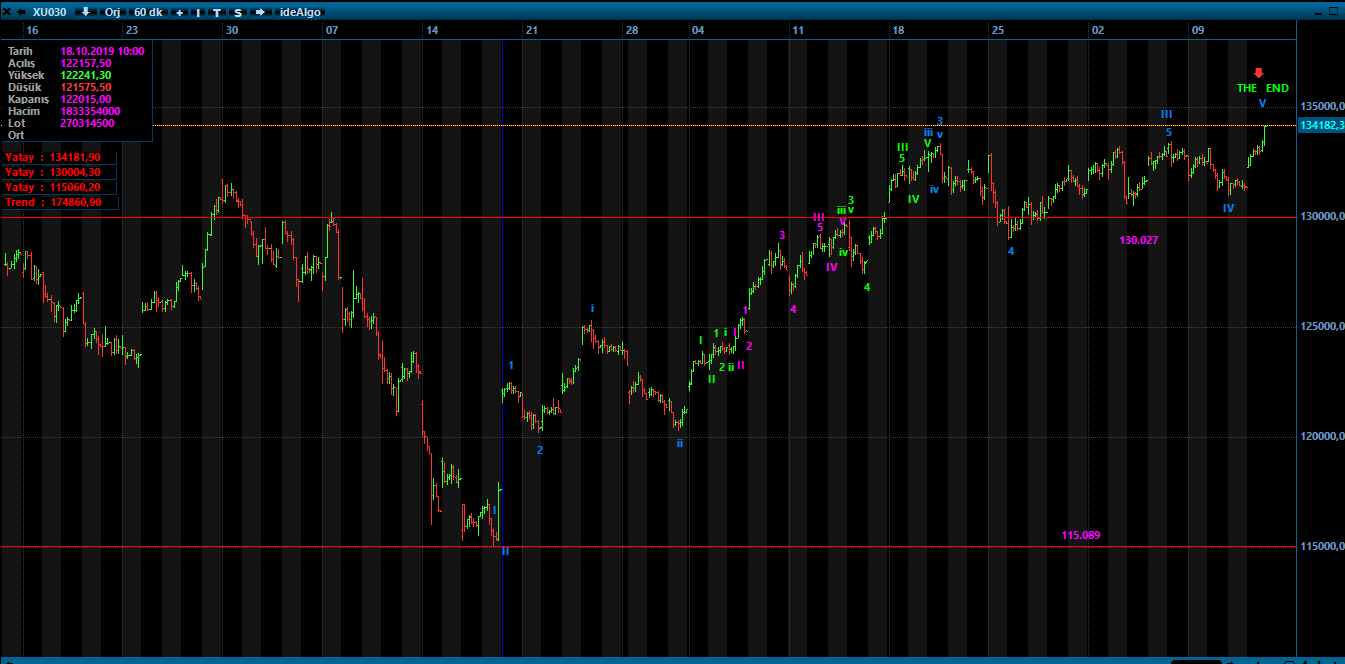Click the down arrow after XU030
This screenshot has width=1345, height=664.
(x=86, y=12)
